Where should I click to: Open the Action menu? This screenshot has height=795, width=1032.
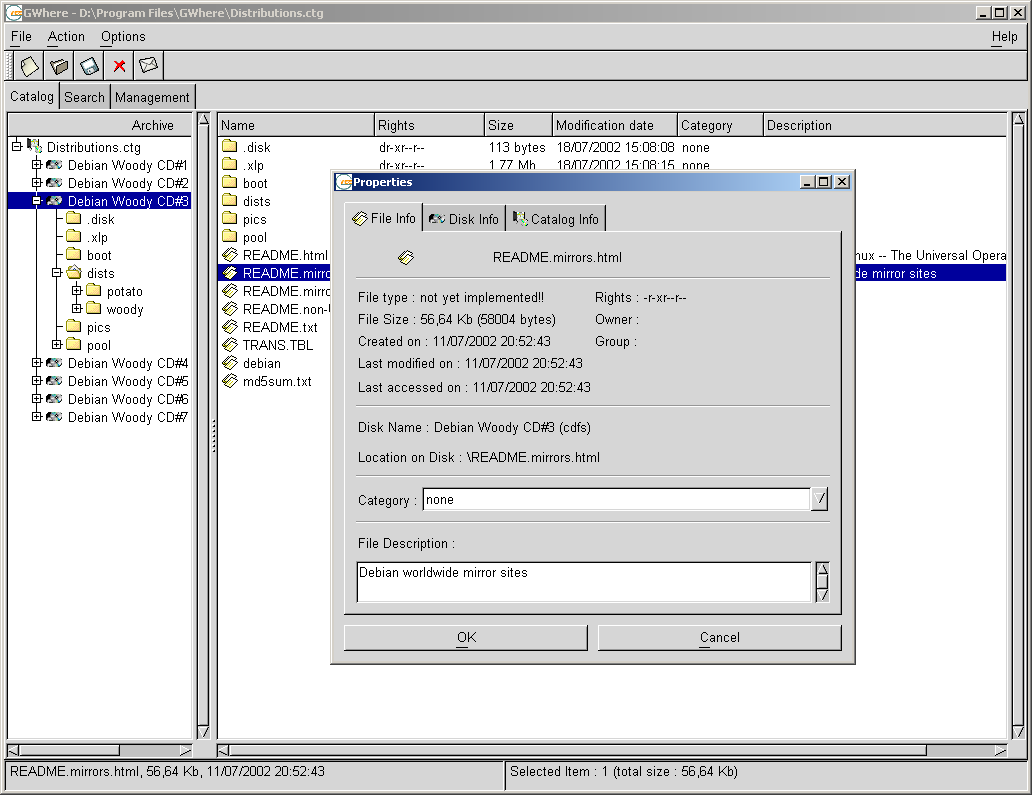click(66, 37)
